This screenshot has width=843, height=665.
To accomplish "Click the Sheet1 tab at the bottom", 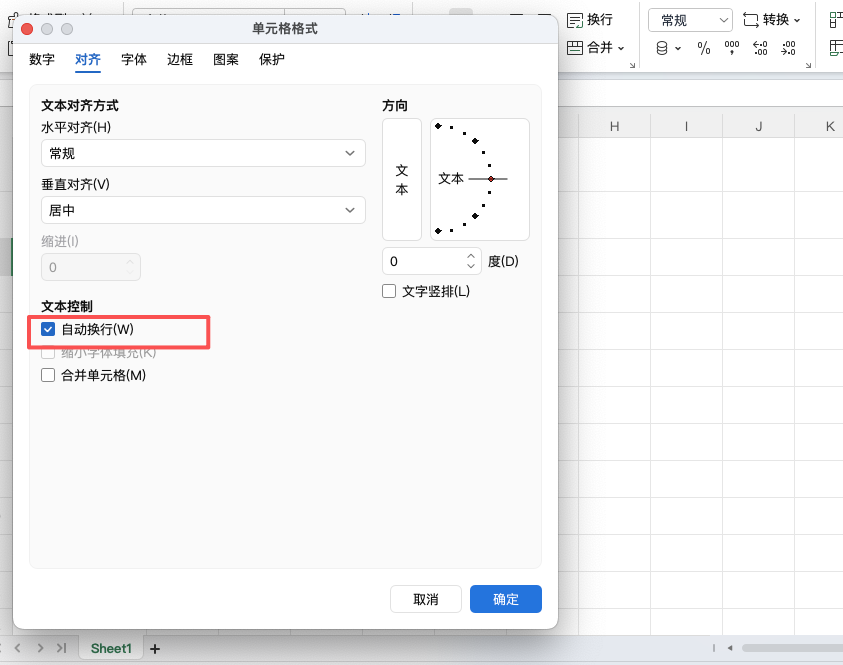I will (110, 648).
